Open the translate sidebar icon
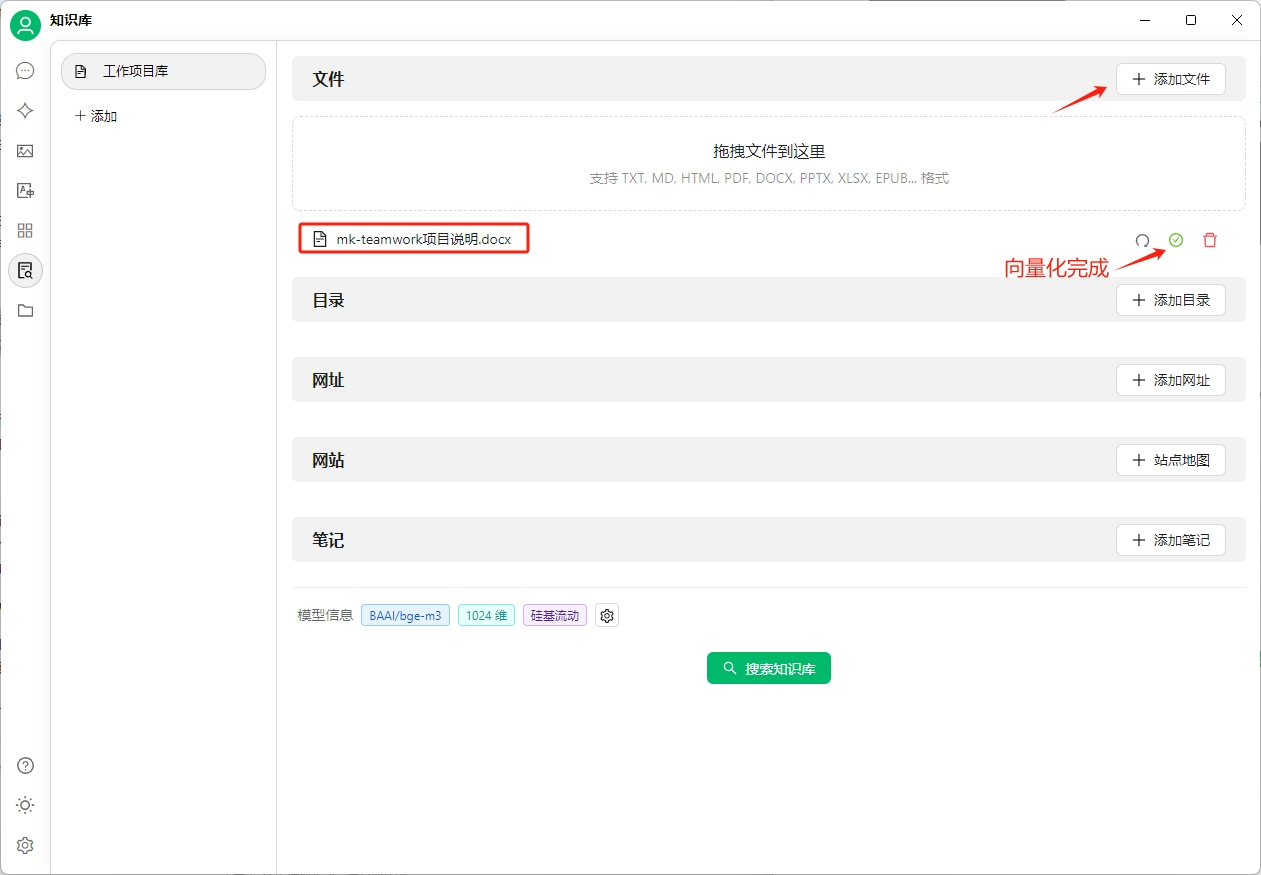Image resolution: width=1261 pixels, height=875 pixels. click(x=25, y=191)
